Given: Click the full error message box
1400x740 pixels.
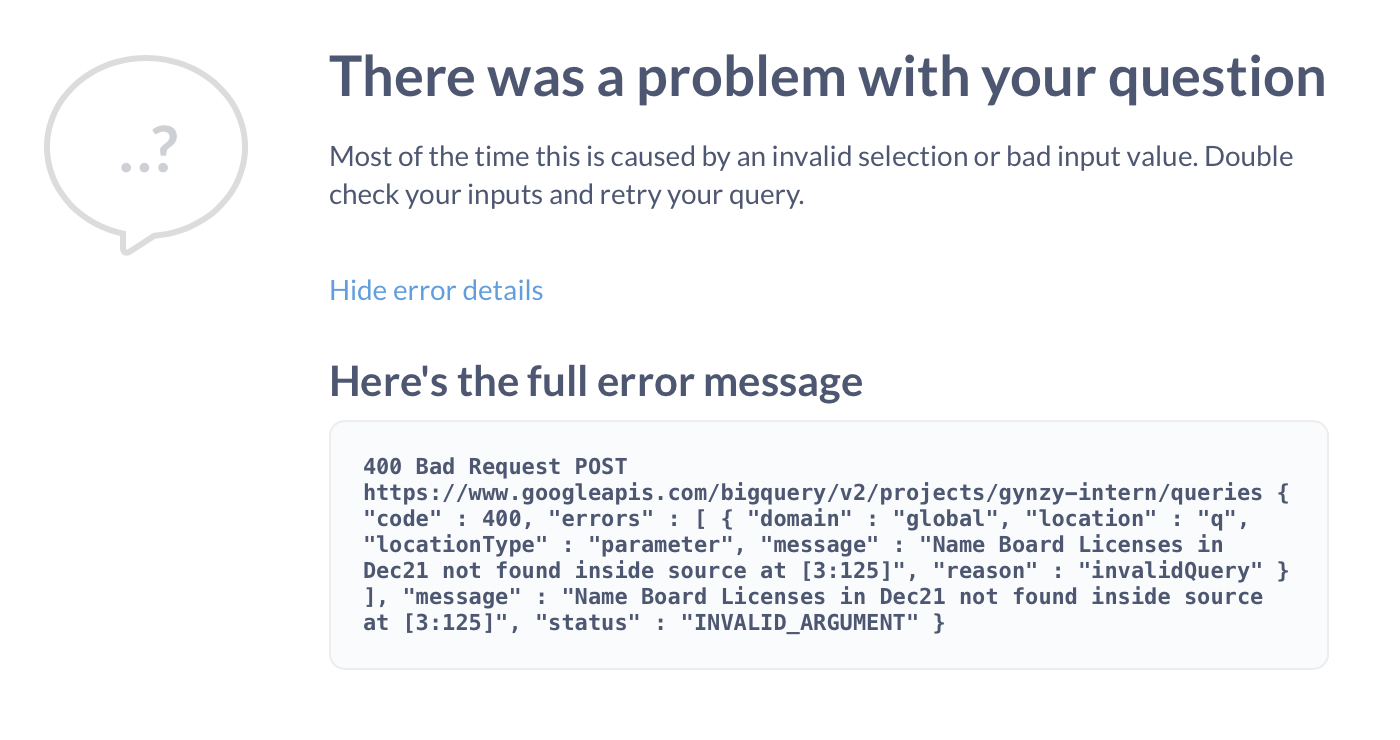Looking at the screenshot, I should [x=828, y=545].
